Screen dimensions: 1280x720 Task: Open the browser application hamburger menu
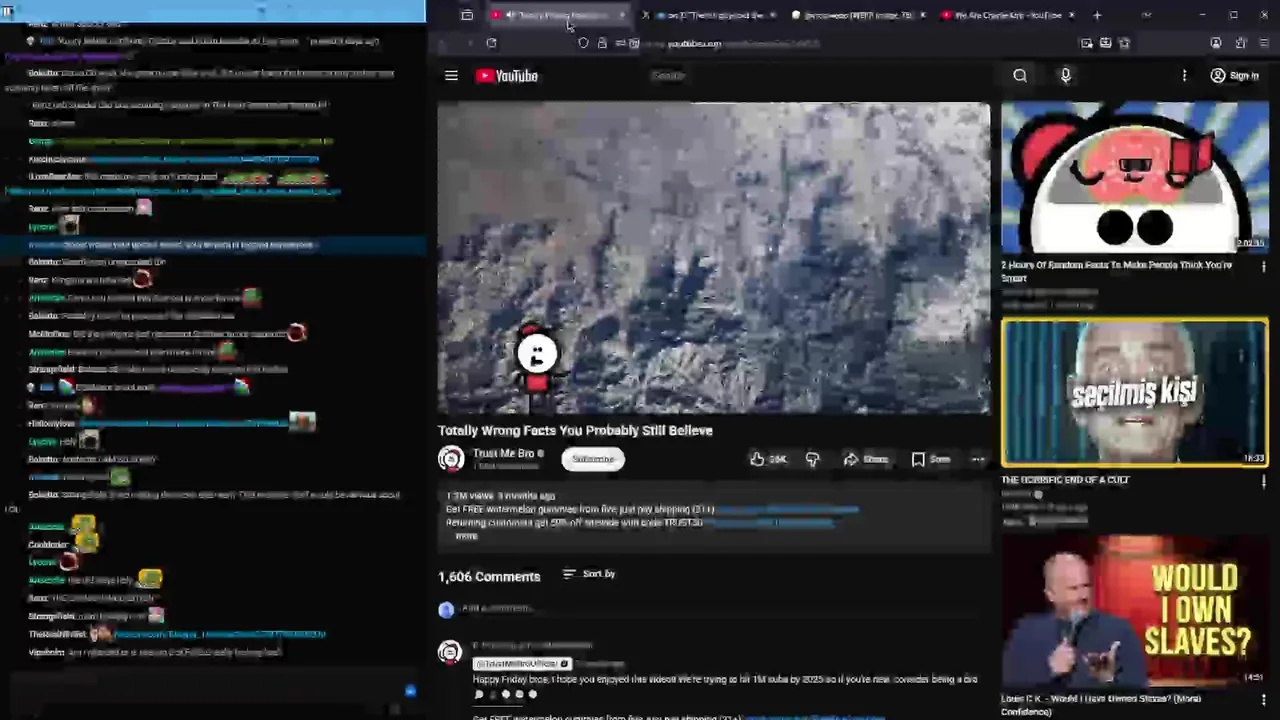[1265, 43]
